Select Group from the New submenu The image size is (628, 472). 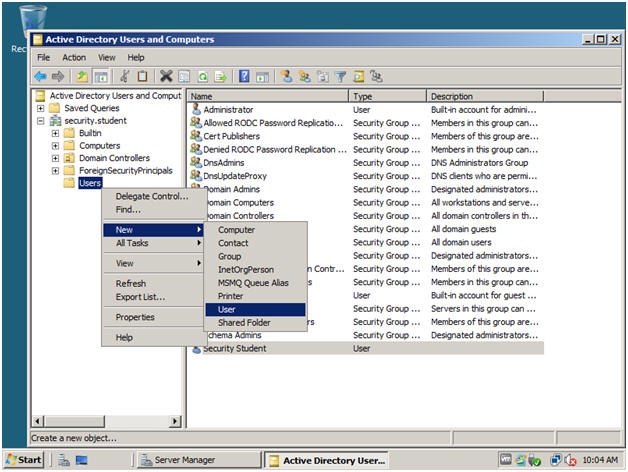click(x=255, y=256)
